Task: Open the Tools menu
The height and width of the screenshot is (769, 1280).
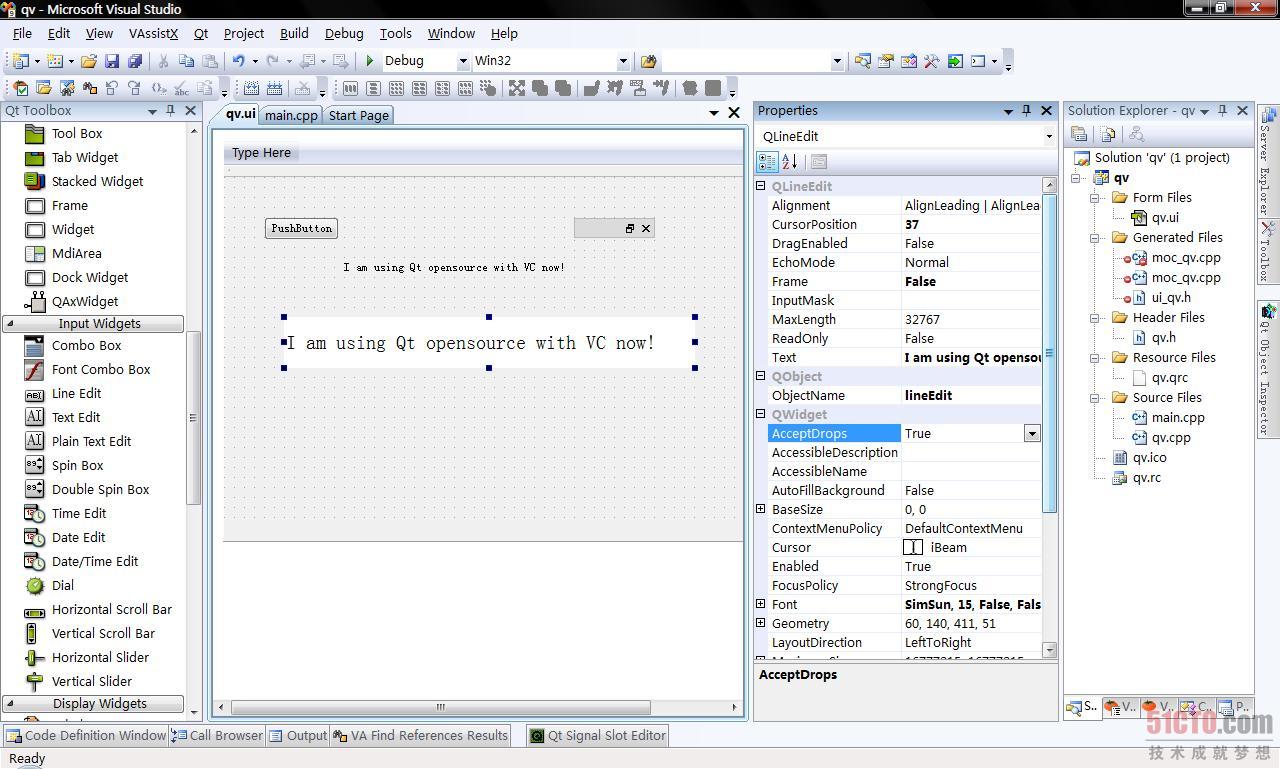Action: click(x=395, y=33)
